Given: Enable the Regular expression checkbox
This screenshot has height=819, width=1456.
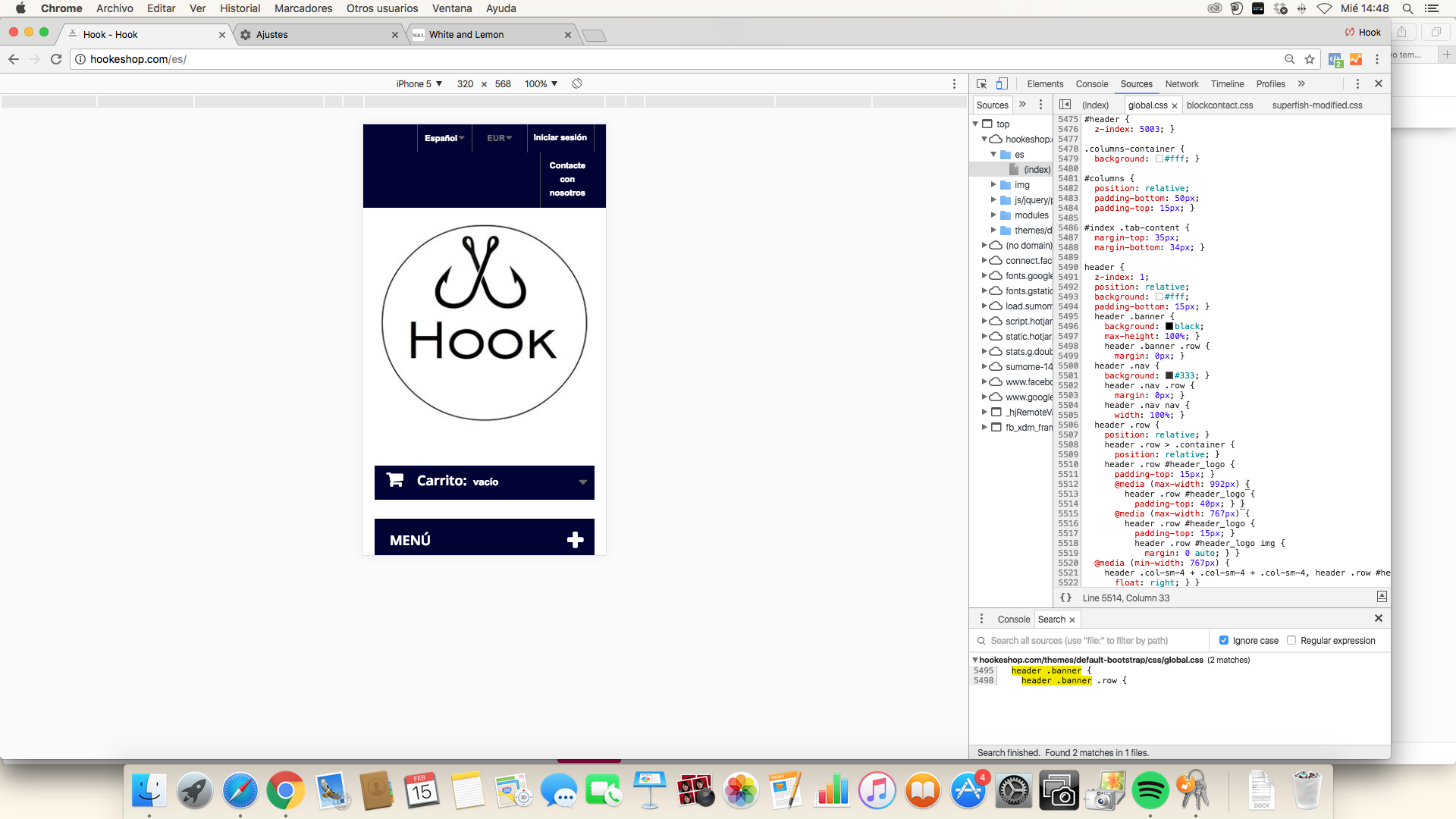Looking at the screenshot, I should [1291, 640].
